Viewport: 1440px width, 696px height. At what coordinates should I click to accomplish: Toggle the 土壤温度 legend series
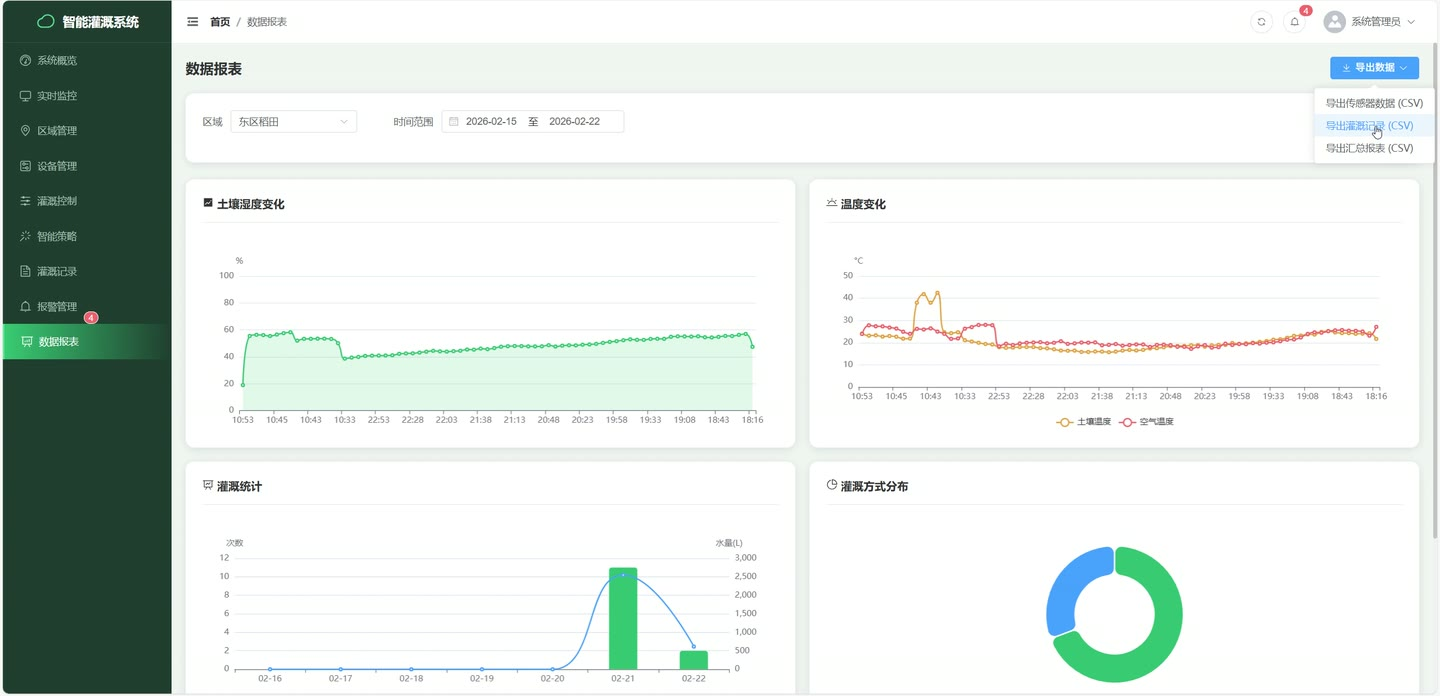pos(1084,422)
